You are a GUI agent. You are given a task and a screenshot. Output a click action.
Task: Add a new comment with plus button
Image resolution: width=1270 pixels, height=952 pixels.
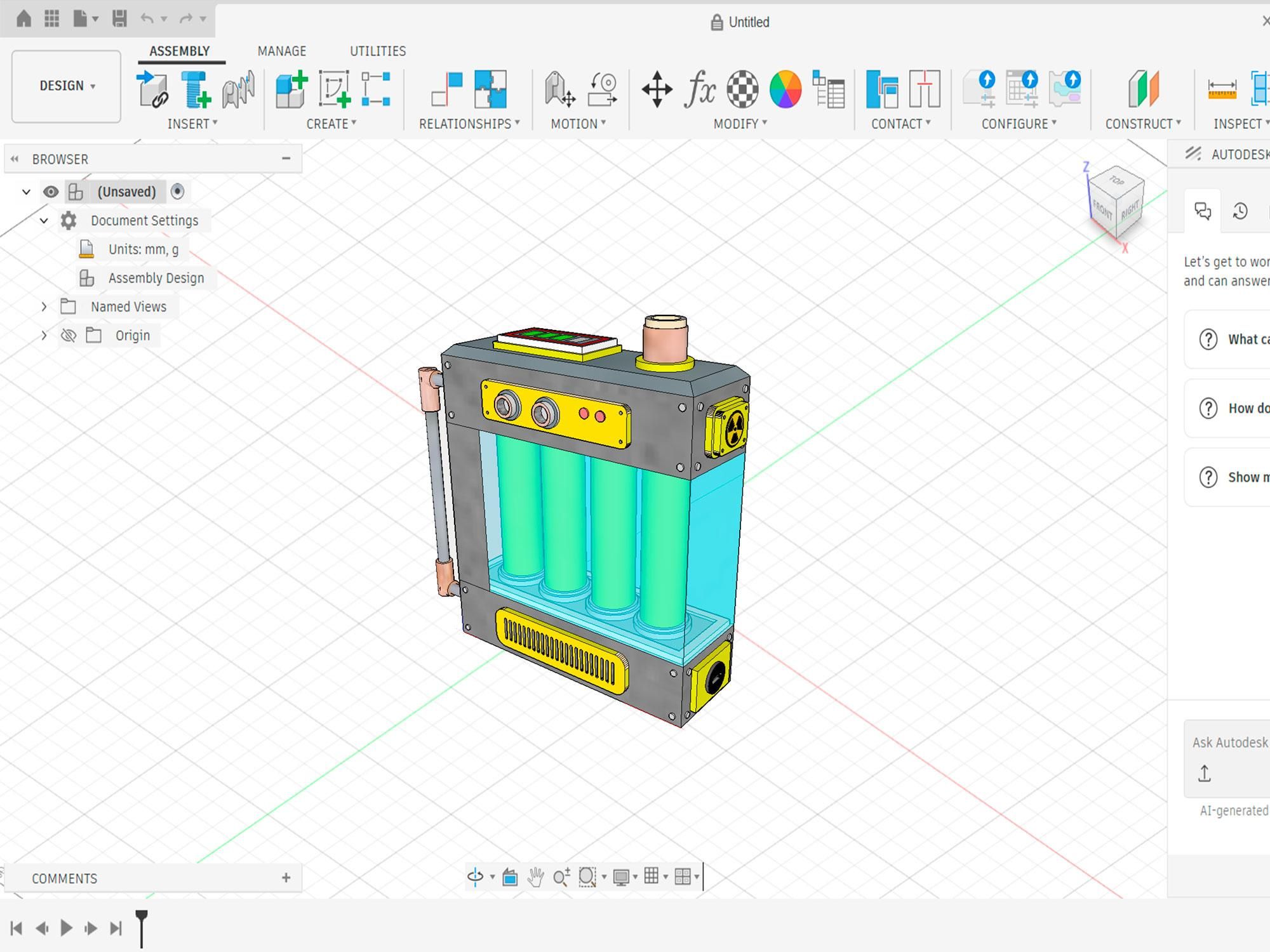pos(286,878)
